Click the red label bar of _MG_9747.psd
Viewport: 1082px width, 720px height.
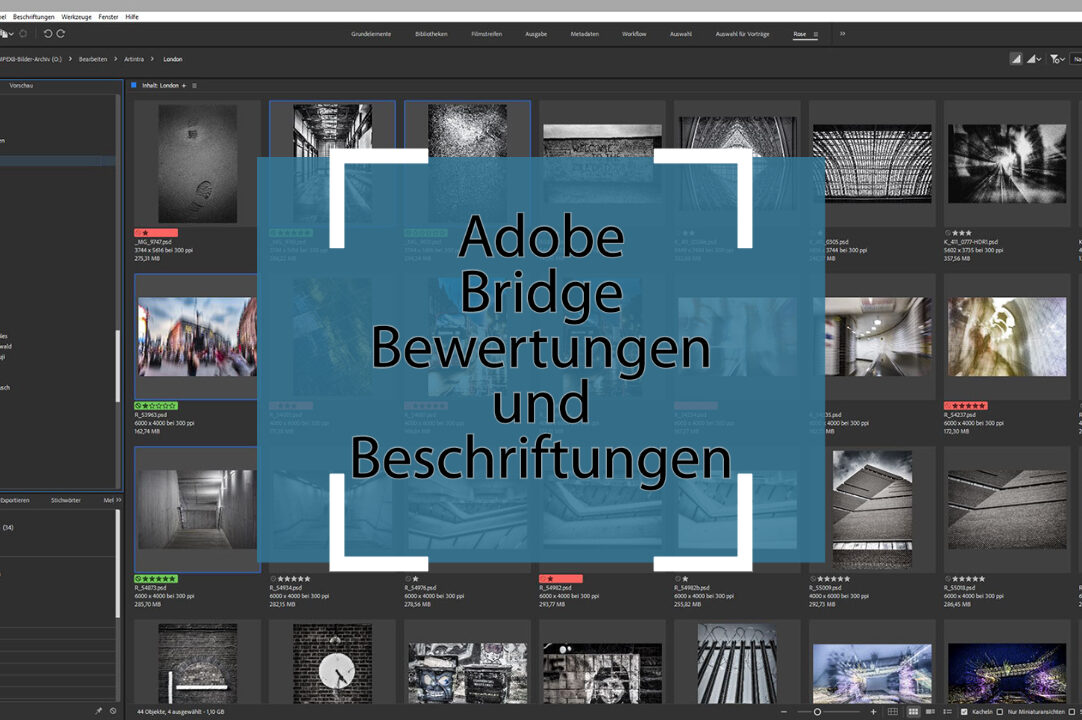156,233
